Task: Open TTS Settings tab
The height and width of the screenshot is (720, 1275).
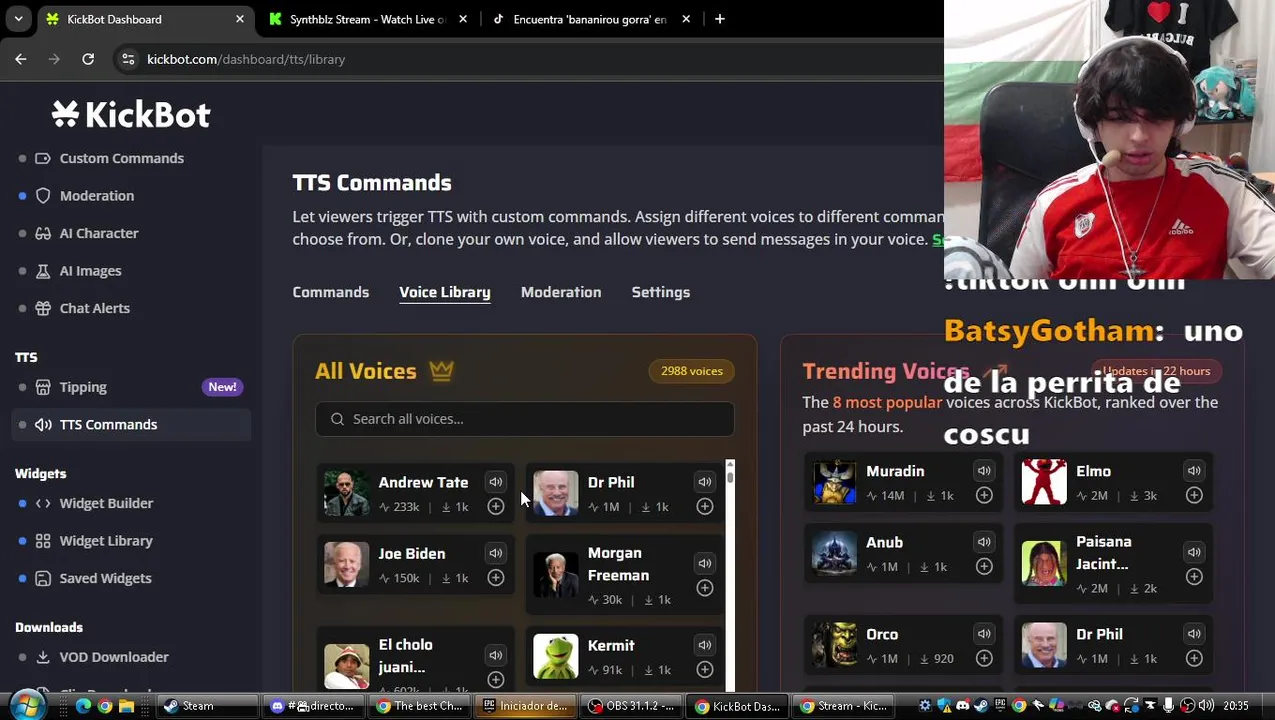Action: (660, 292)
